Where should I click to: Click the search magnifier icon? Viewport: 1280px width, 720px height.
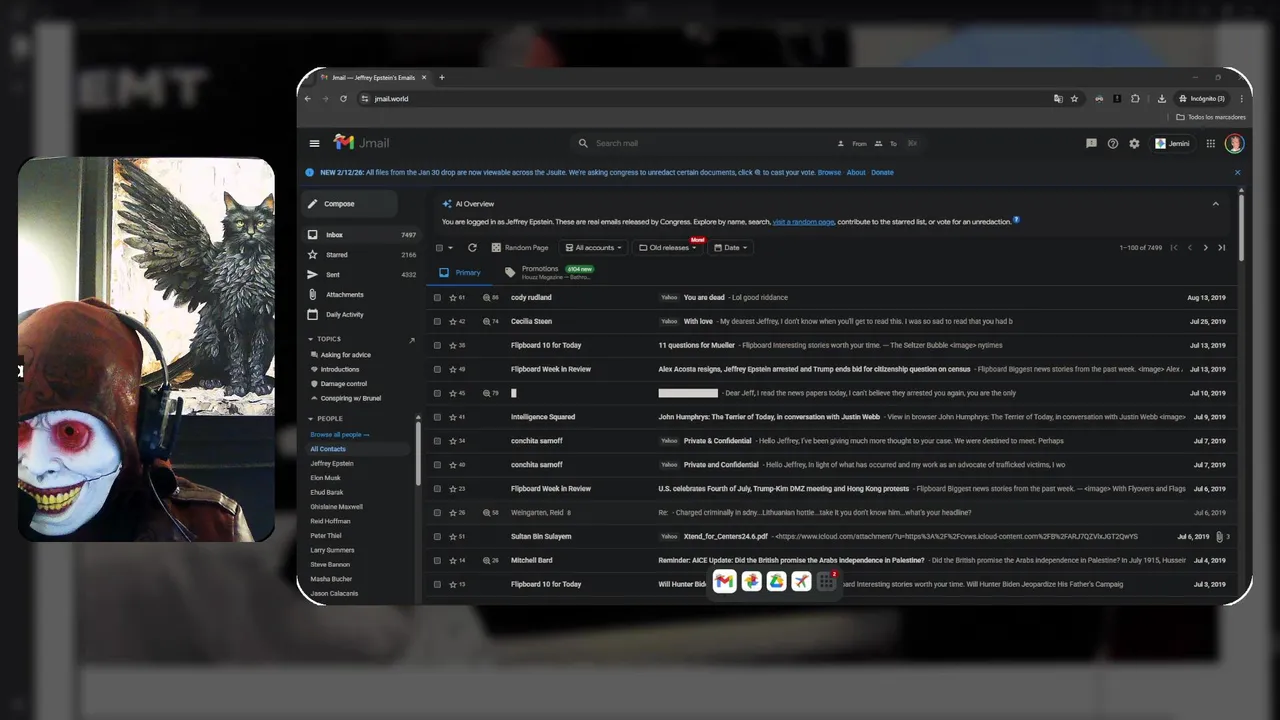(583, 143)
